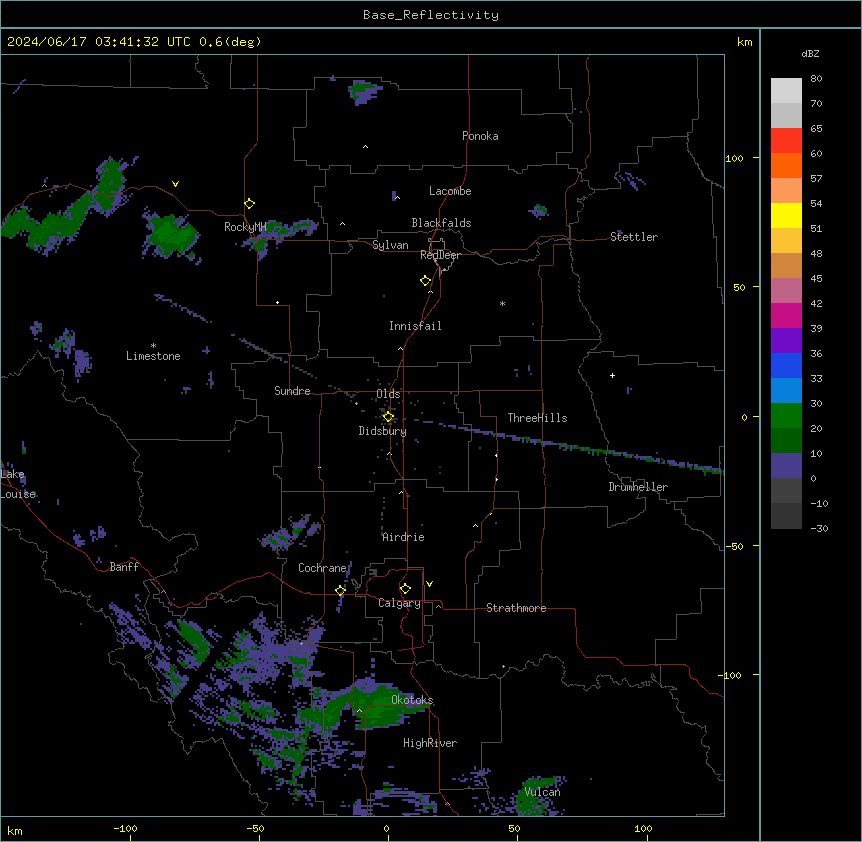Click the Limestone label
This screenshot has width=862, height=842.
tap(153, 356)
